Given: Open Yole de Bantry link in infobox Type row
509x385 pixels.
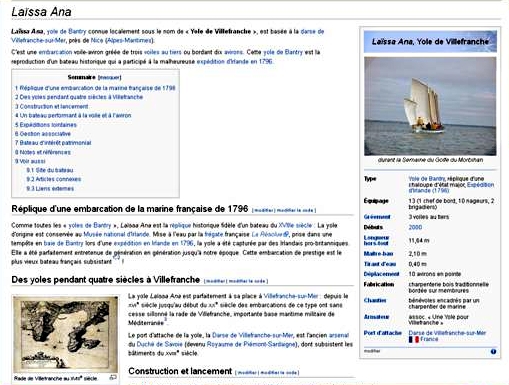Looking at the screenshot, I should coord(426,179).
